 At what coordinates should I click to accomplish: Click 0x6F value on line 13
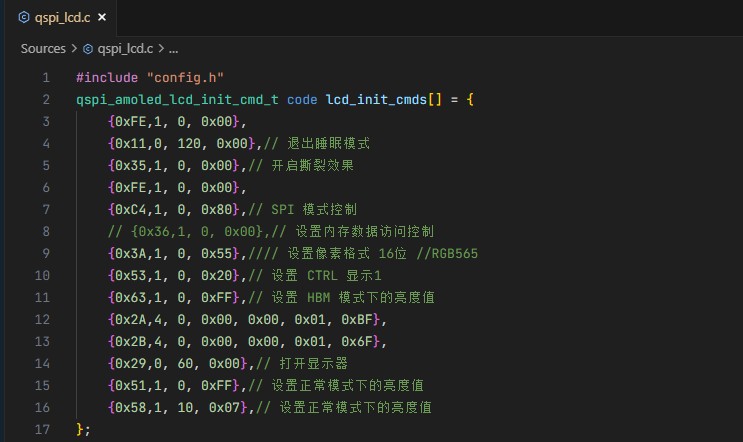tap(357, 342)
